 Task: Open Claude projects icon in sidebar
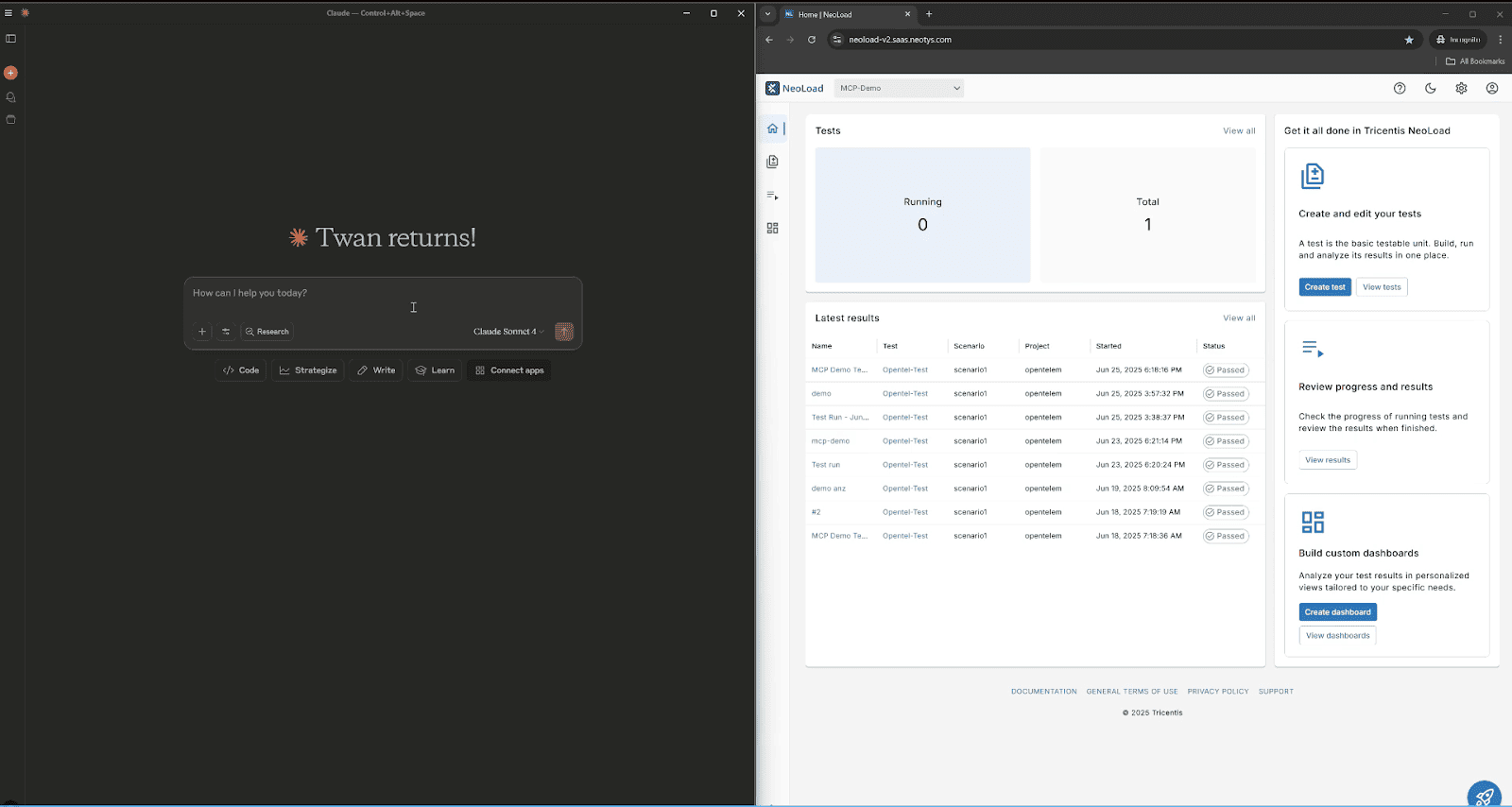point(11,120)
